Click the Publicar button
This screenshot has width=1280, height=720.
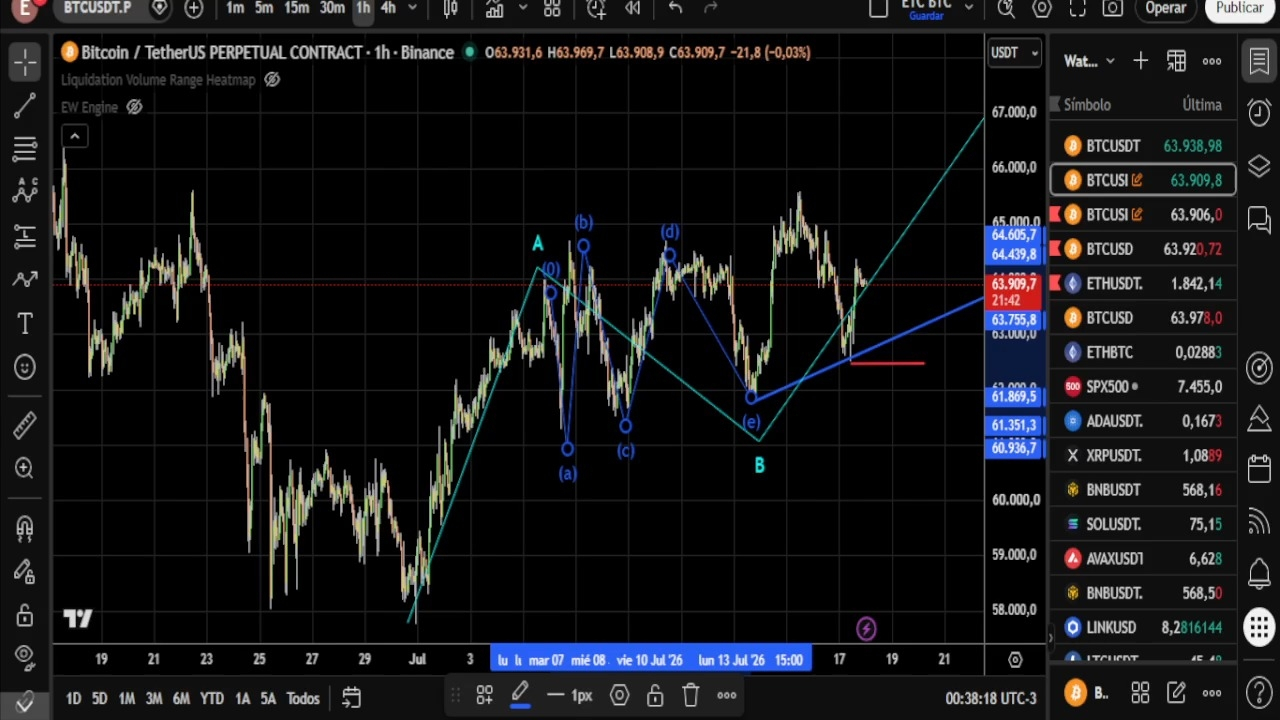point(1240,8)
